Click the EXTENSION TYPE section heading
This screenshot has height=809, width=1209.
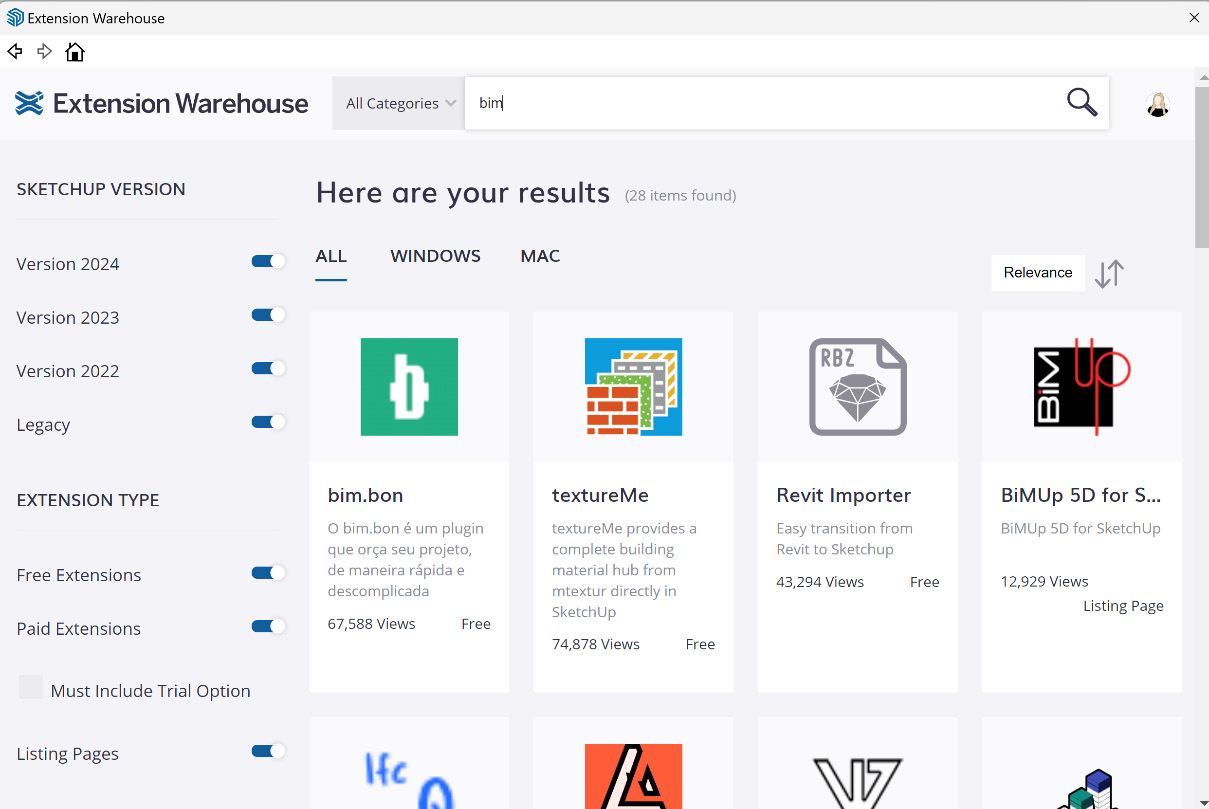[88, 500]
